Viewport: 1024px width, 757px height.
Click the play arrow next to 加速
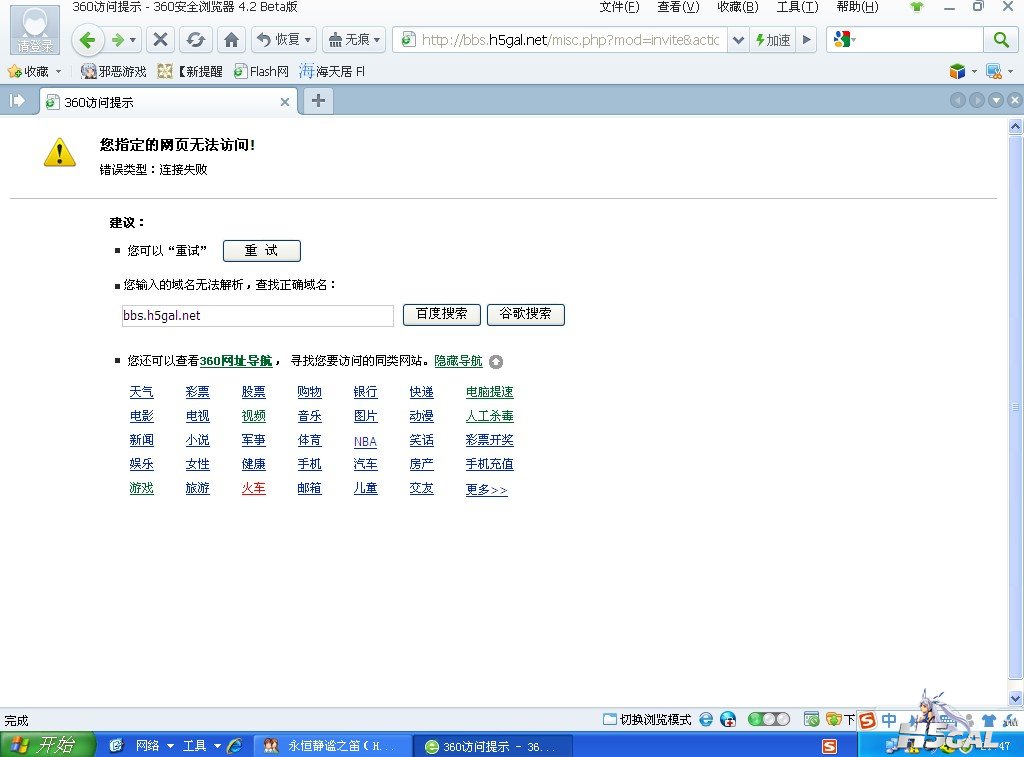[807, 40]
